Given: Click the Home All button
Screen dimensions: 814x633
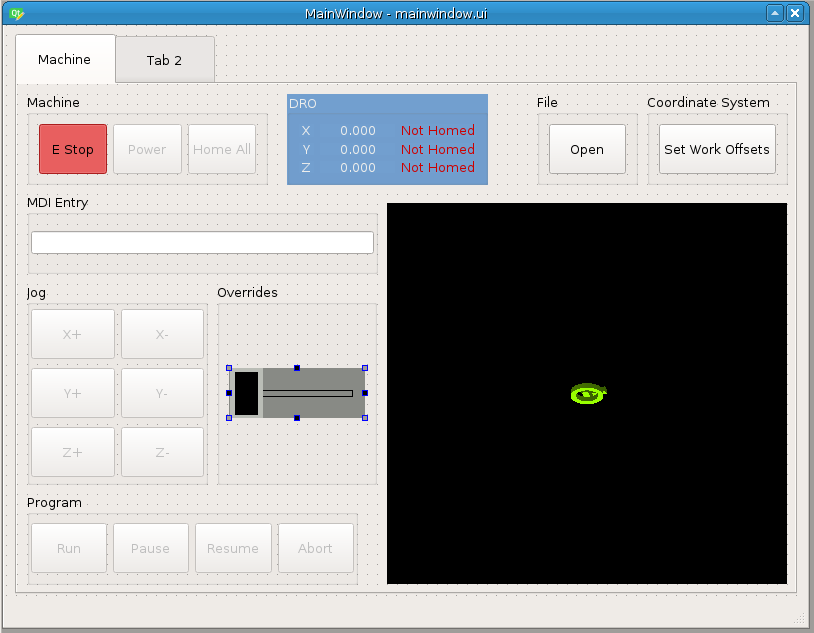Looking at the screenshot, I should [x=222, y=149].
